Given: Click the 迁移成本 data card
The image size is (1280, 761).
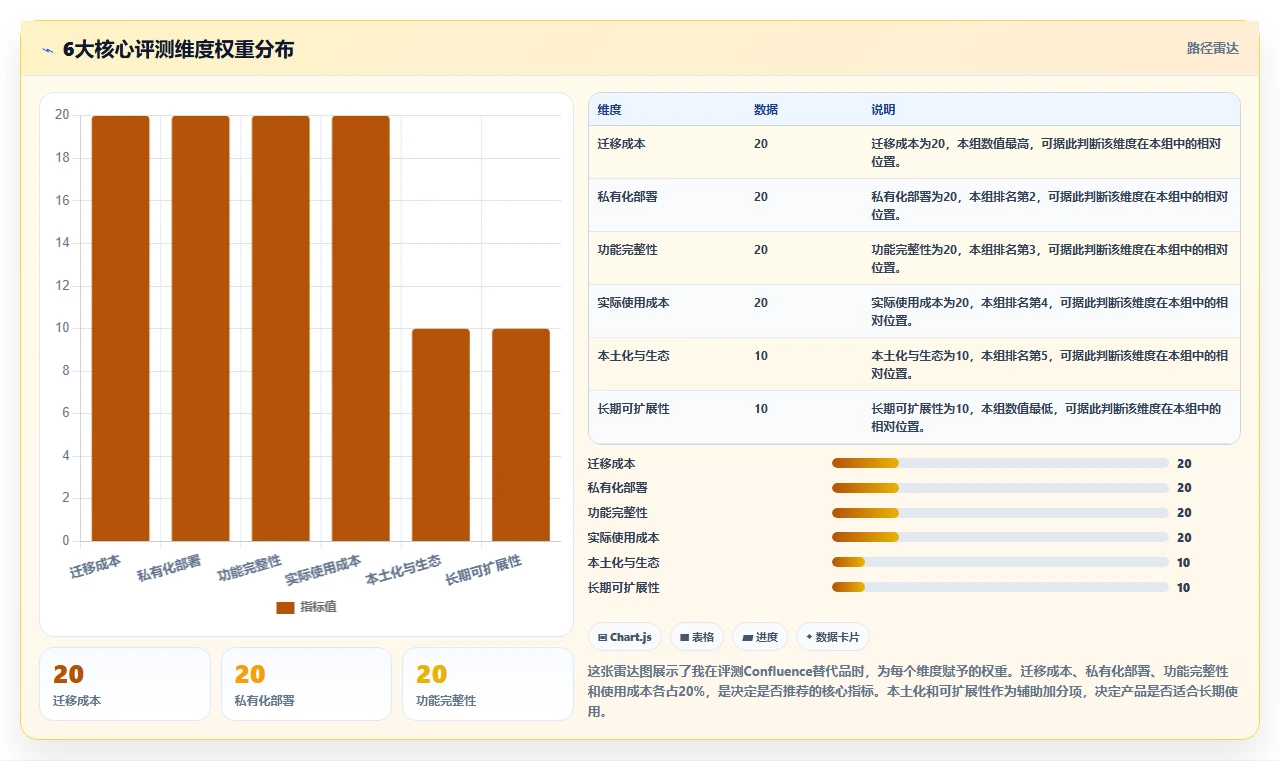Looking at the screenshot, I should (x=125, y=684).
